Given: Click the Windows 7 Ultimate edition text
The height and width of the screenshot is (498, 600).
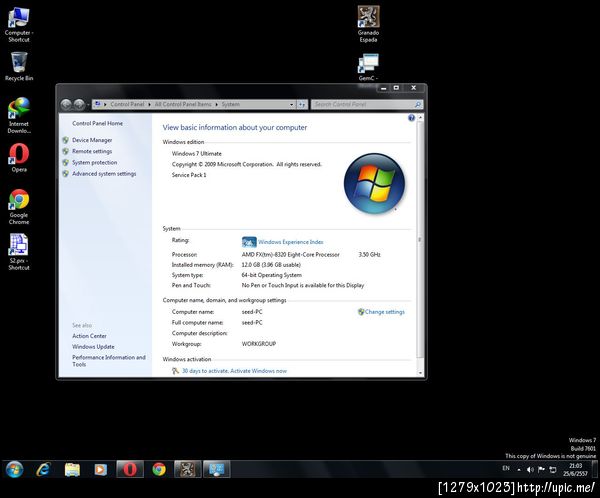Looking at the screenshot, I should pos(197,153).
